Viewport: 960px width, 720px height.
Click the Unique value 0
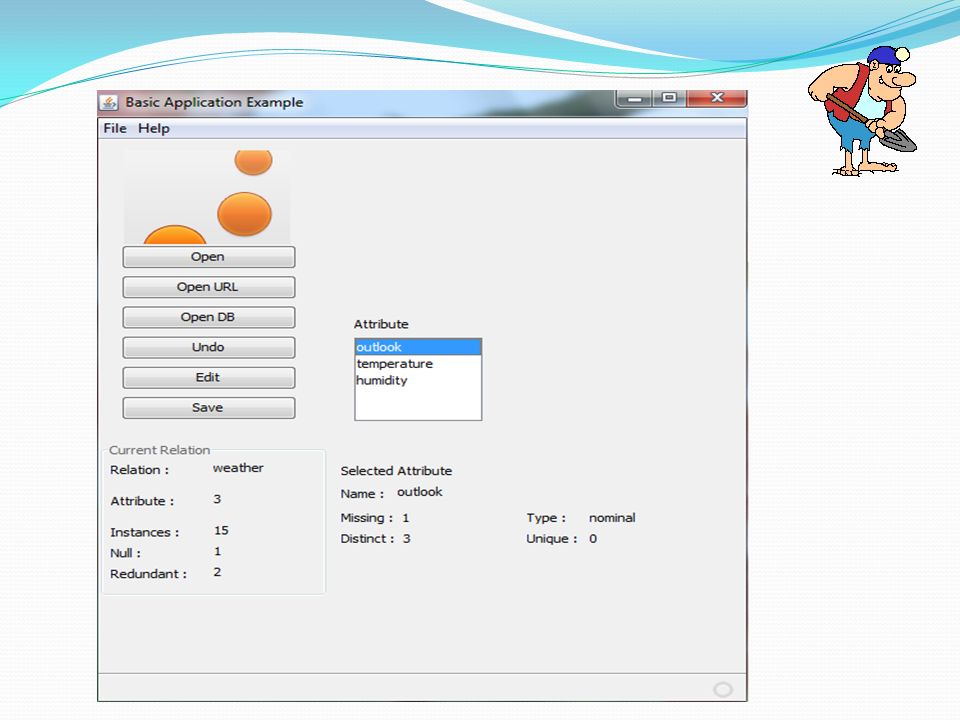click(593, 539)
